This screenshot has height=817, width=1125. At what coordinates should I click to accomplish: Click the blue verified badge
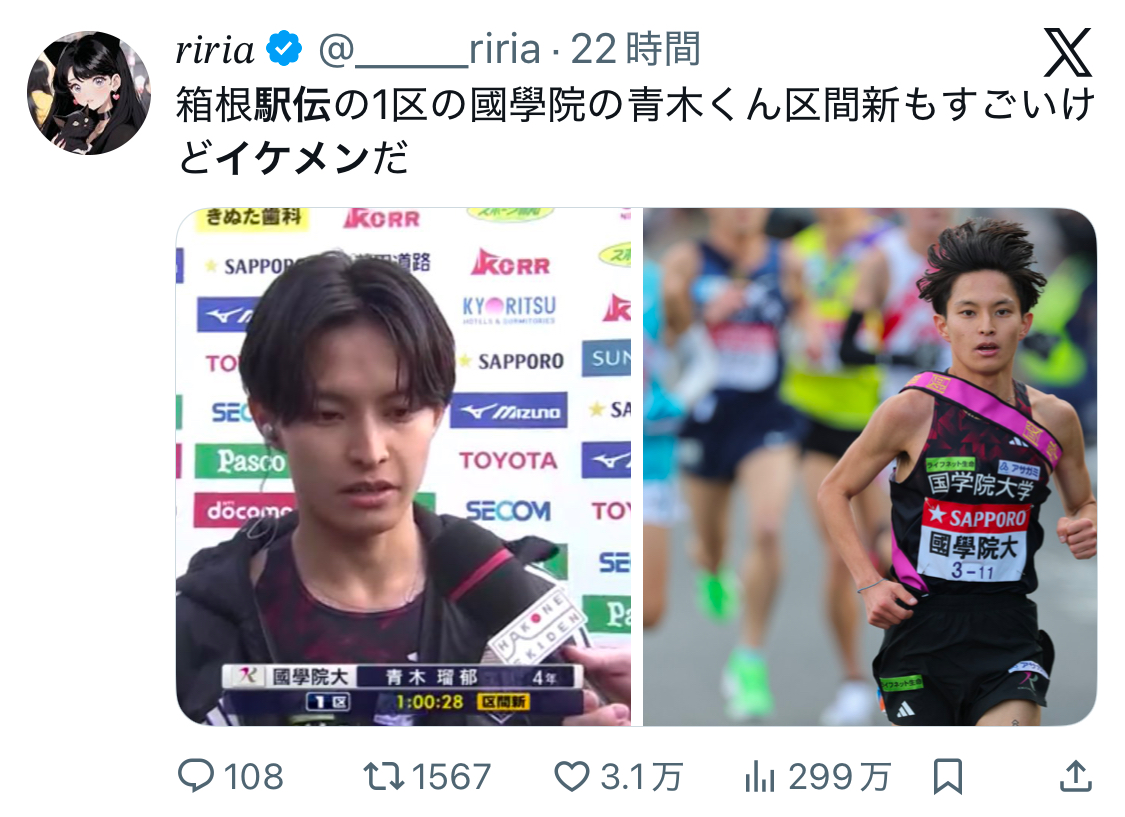point(284,49)
